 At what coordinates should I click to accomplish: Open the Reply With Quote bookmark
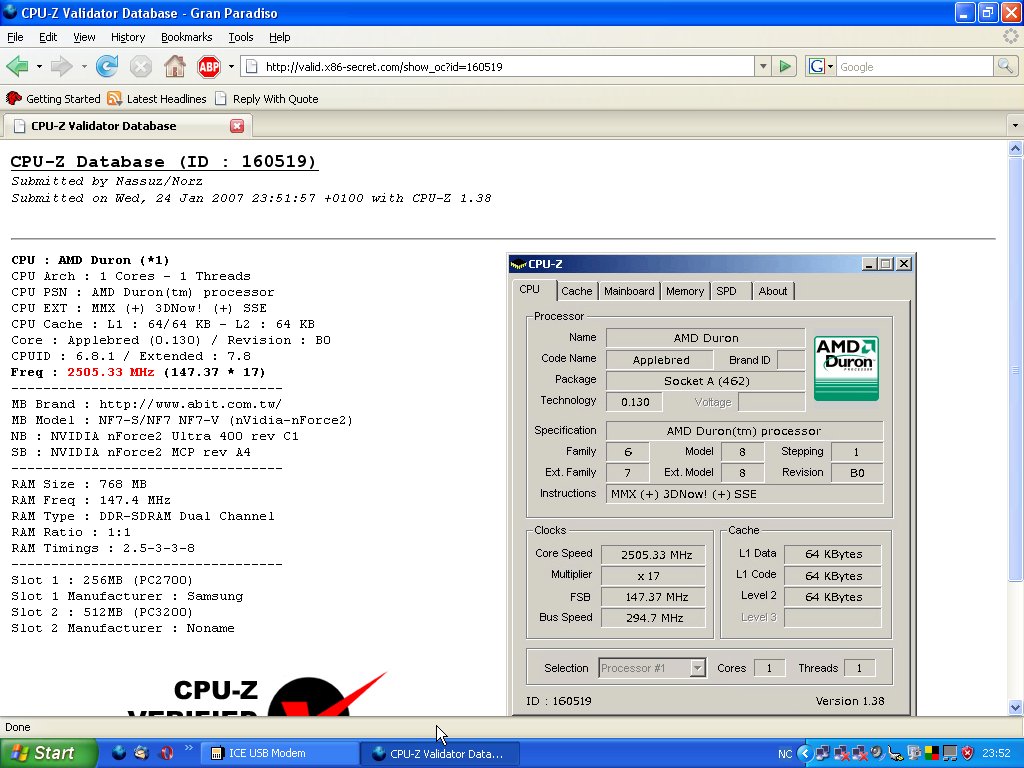tap(267, 99)
